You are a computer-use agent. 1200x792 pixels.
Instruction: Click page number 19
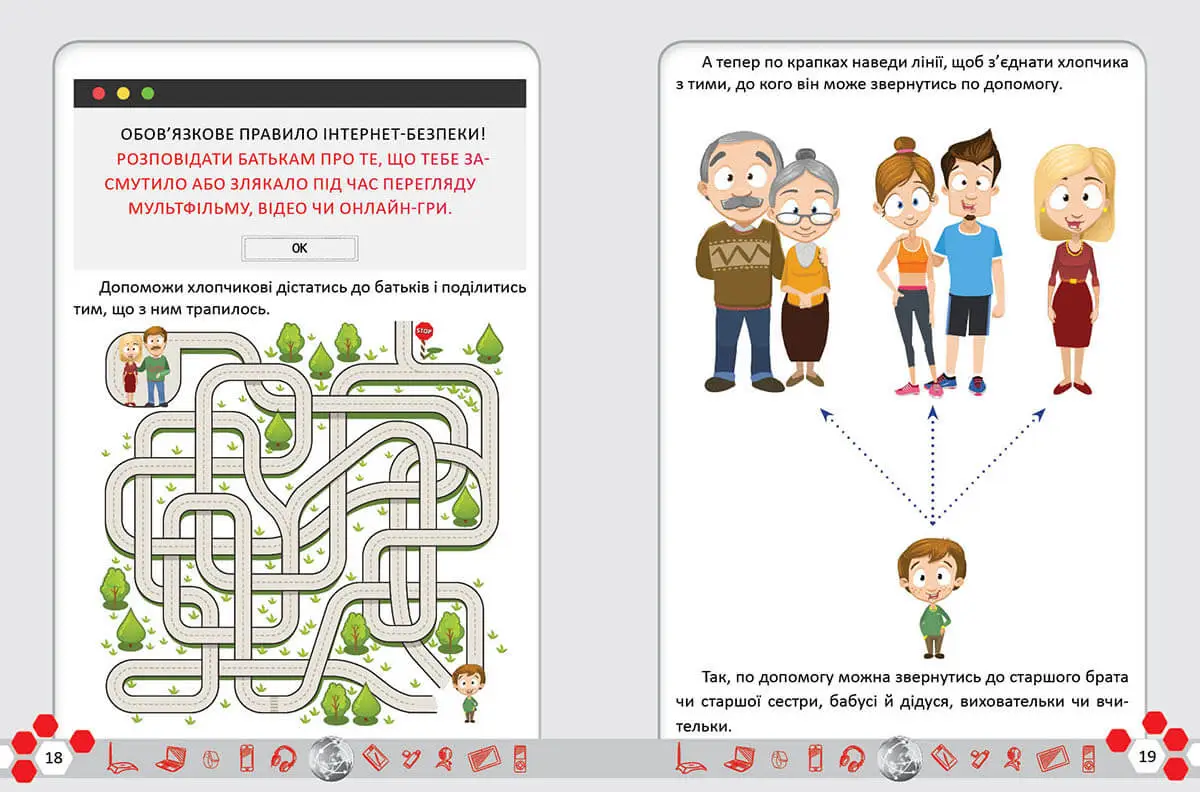pos(1147,757)
